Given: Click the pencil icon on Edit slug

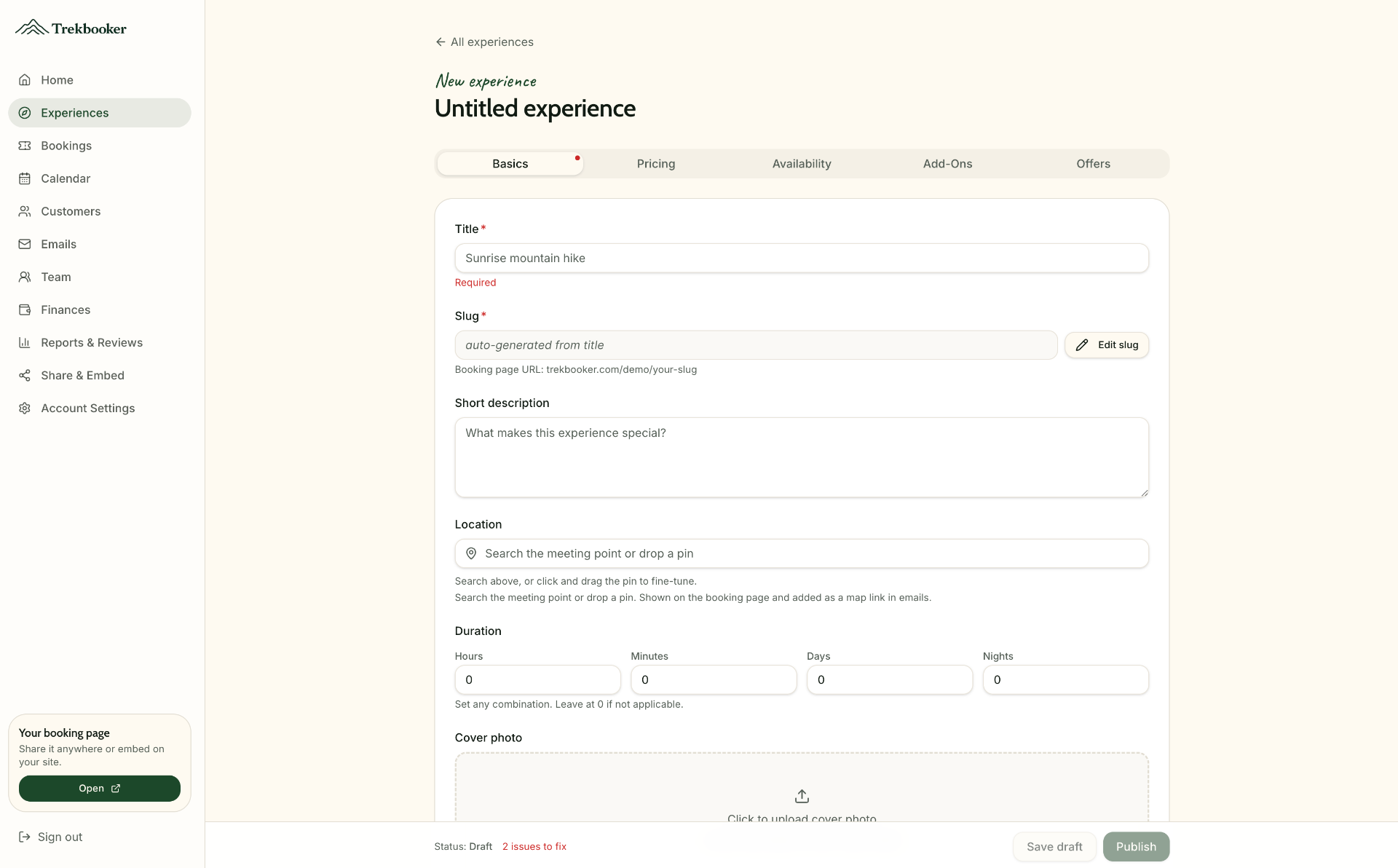Looking at the screenshot, I should tap(1082, 345).
